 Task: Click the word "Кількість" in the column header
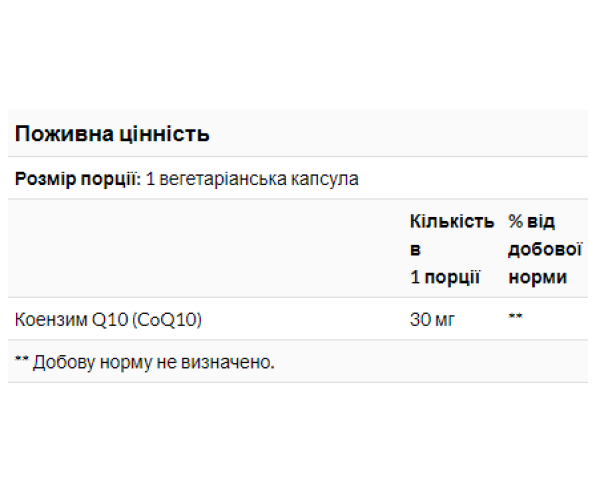coord(451,221)
